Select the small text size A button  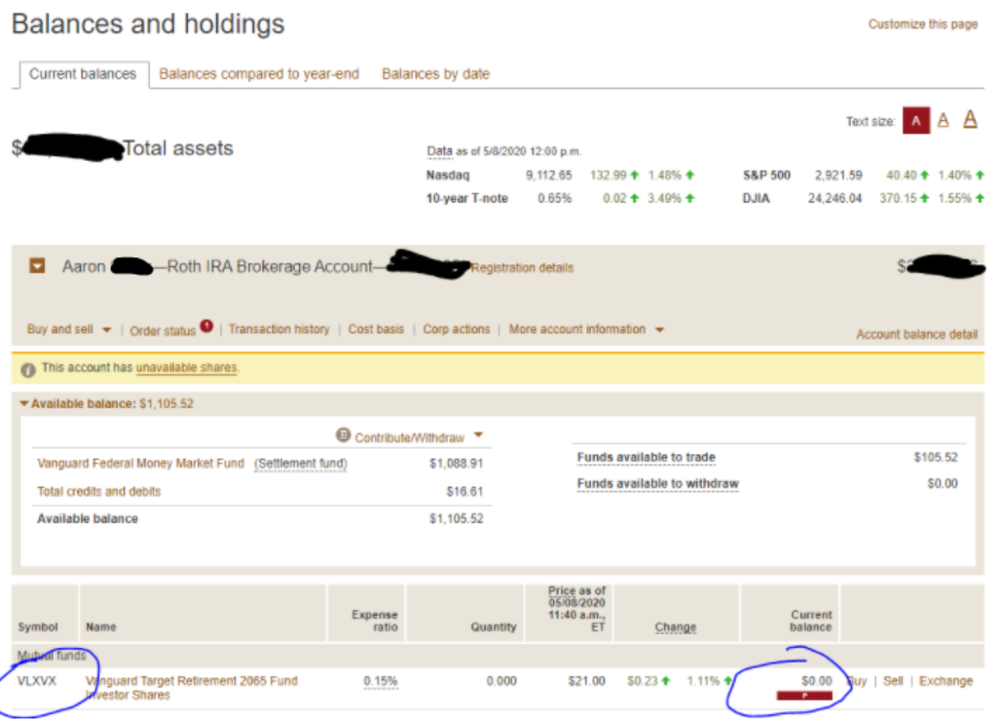(916, 120)
